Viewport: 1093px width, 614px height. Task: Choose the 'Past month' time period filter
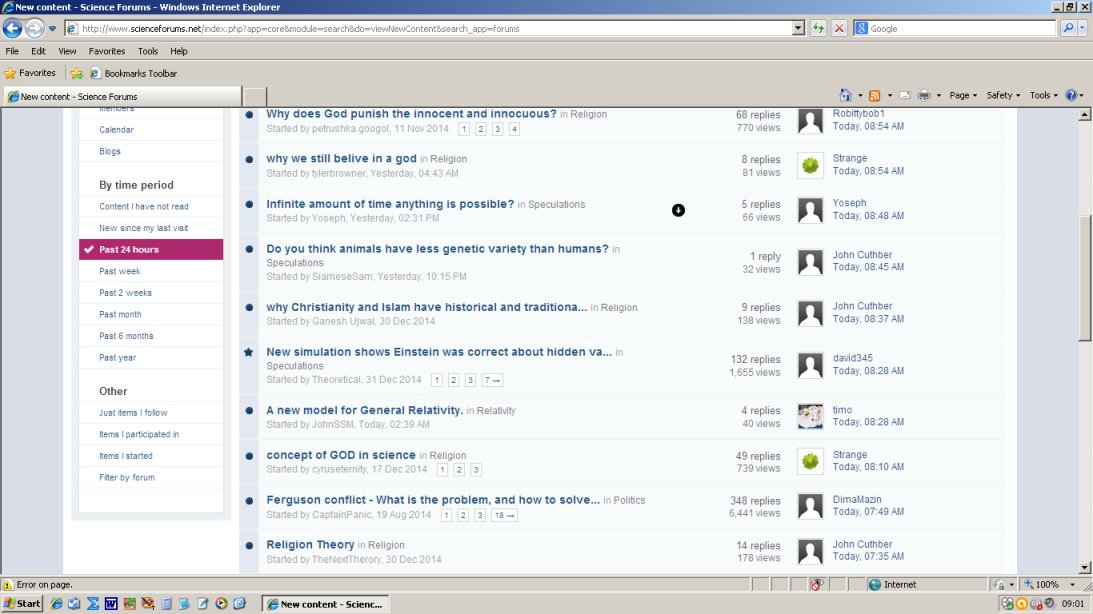pos(120,314)
